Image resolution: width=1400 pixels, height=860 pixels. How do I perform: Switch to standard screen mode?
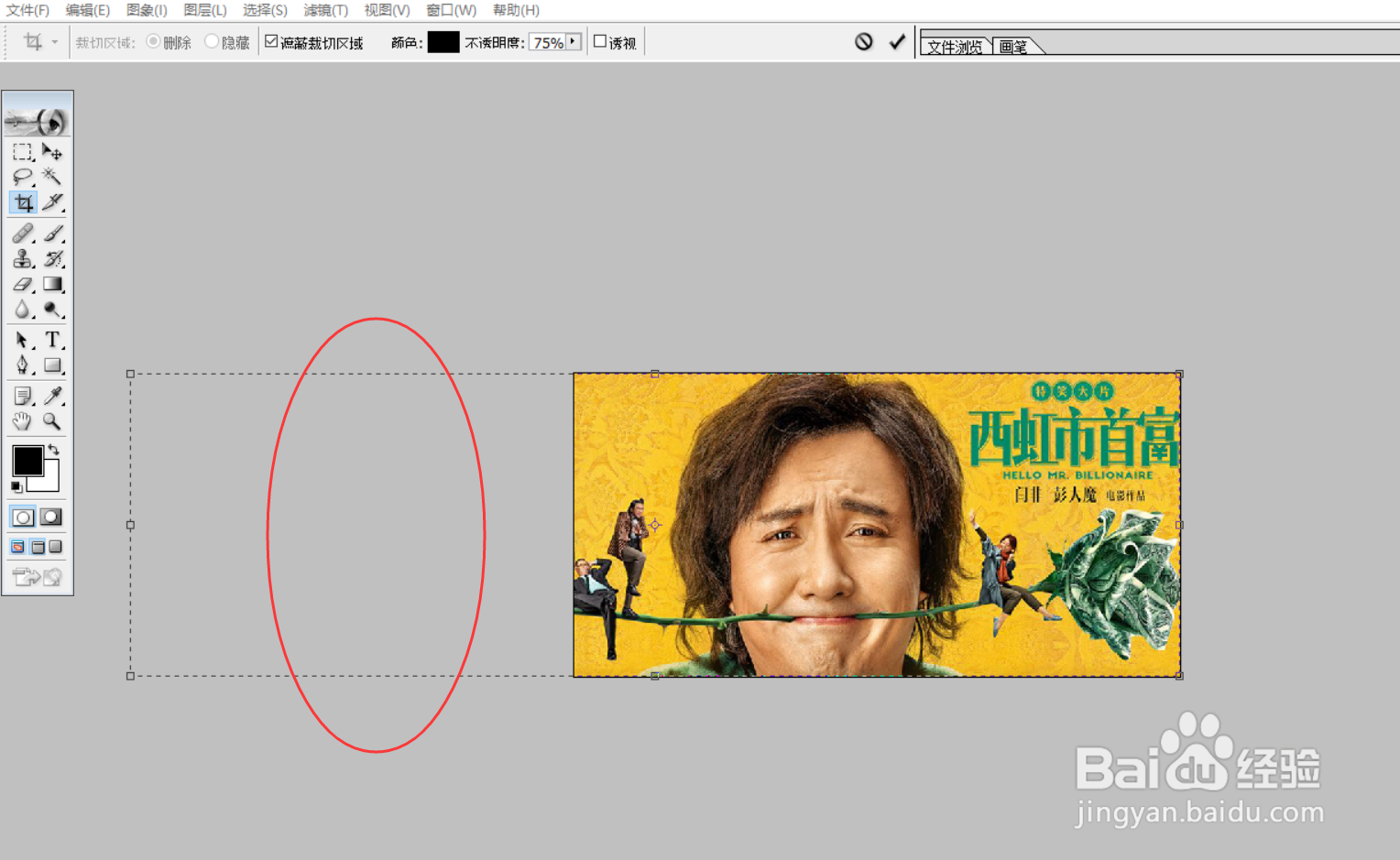(17, 547)
